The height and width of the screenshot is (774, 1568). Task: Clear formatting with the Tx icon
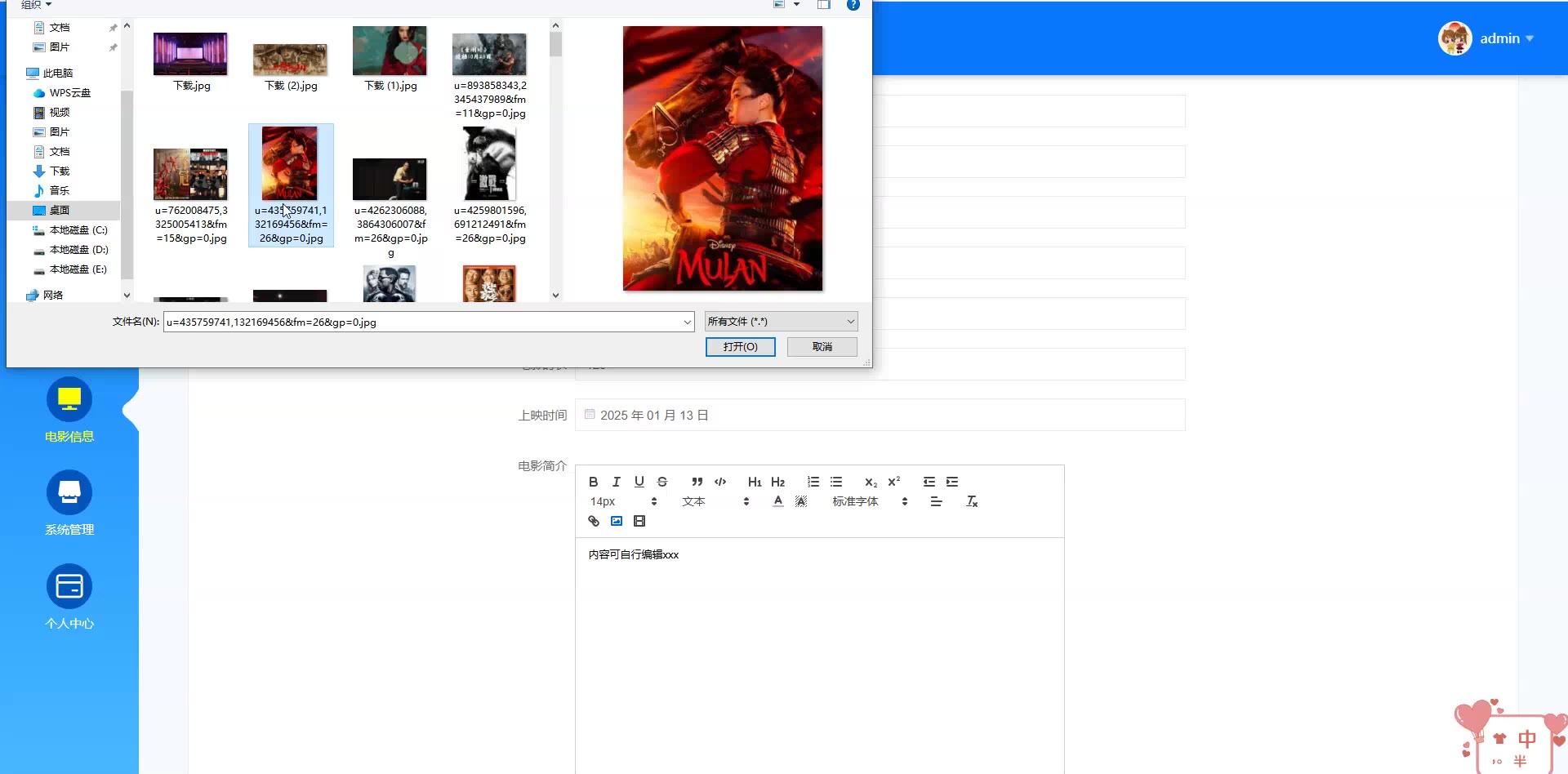(x=972, y=501)
